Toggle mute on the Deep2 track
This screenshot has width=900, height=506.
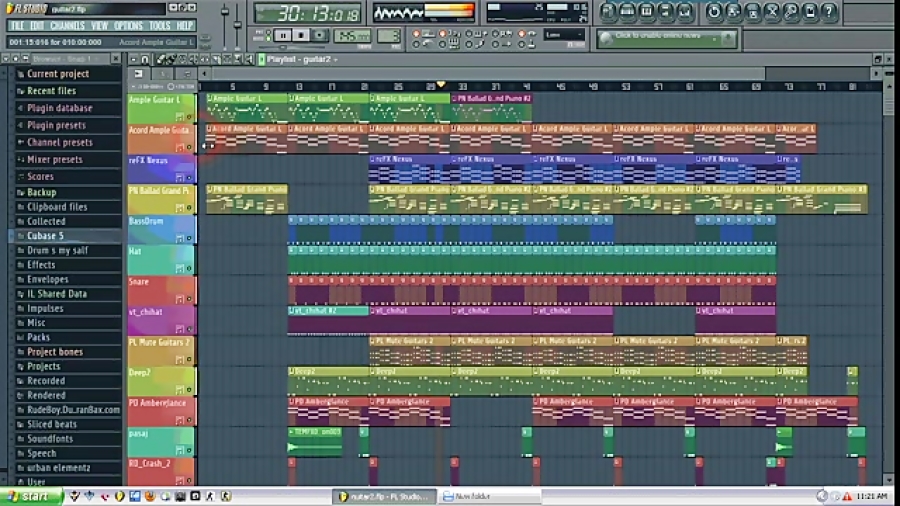click(189, 390)
